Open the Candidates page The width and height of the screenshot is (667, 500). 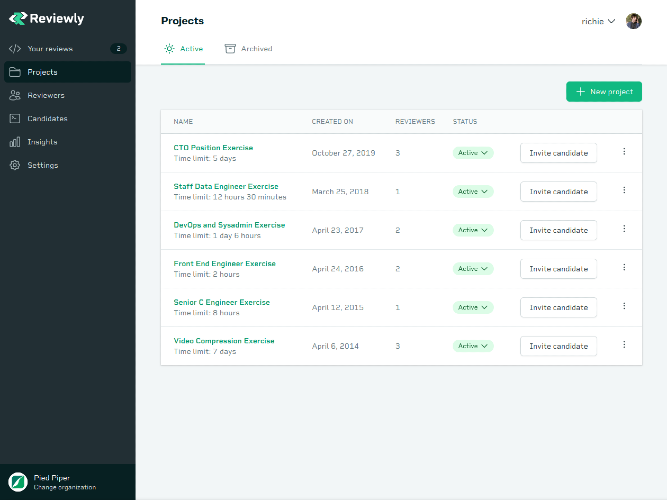(x=68, y=118)
